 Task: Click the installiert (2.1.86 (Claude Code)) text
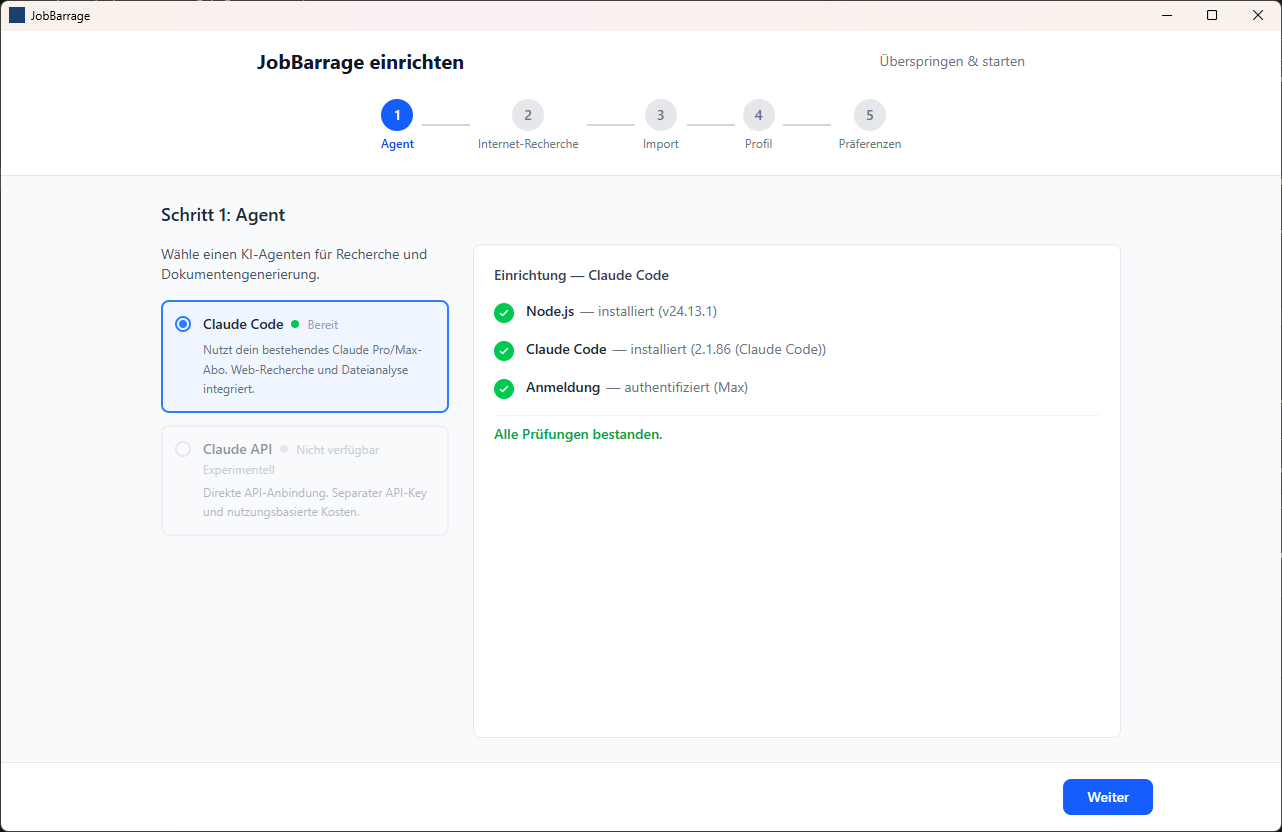[728, 349]
